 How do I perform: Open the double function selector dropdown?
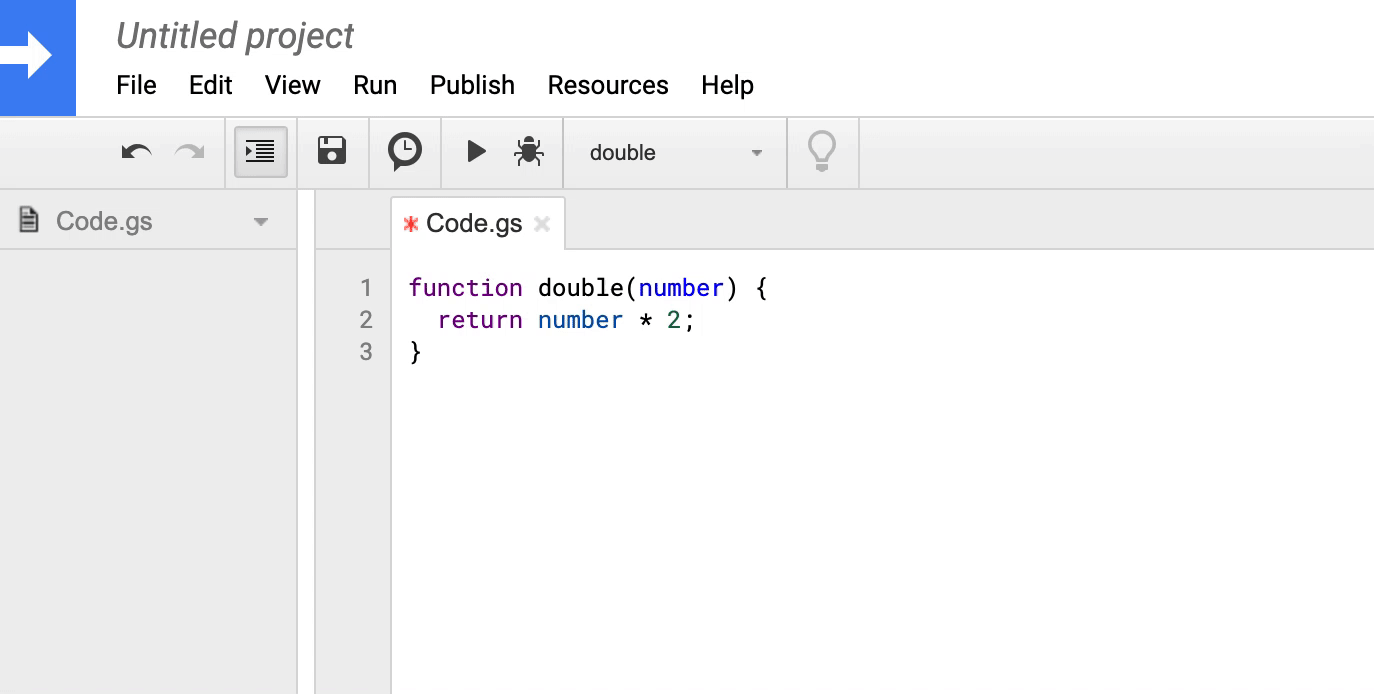[675, 153]
